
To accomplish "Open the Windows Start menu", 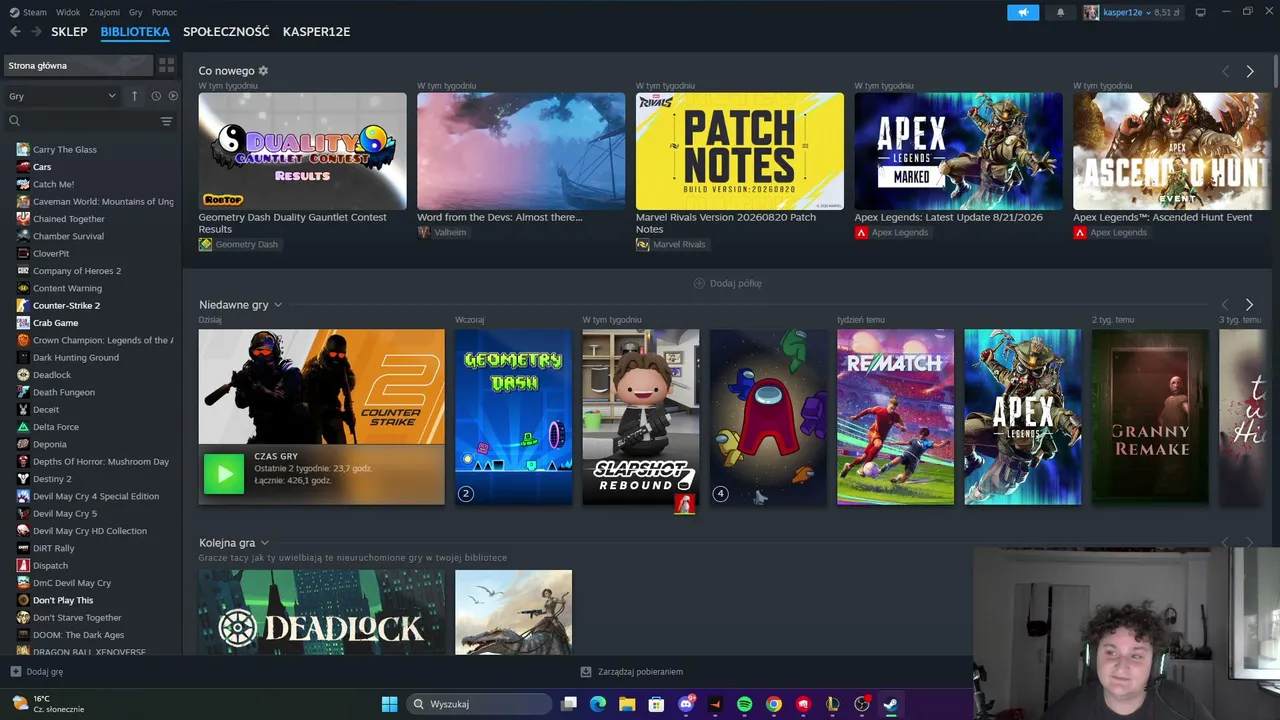I will (x=389, y=704).
